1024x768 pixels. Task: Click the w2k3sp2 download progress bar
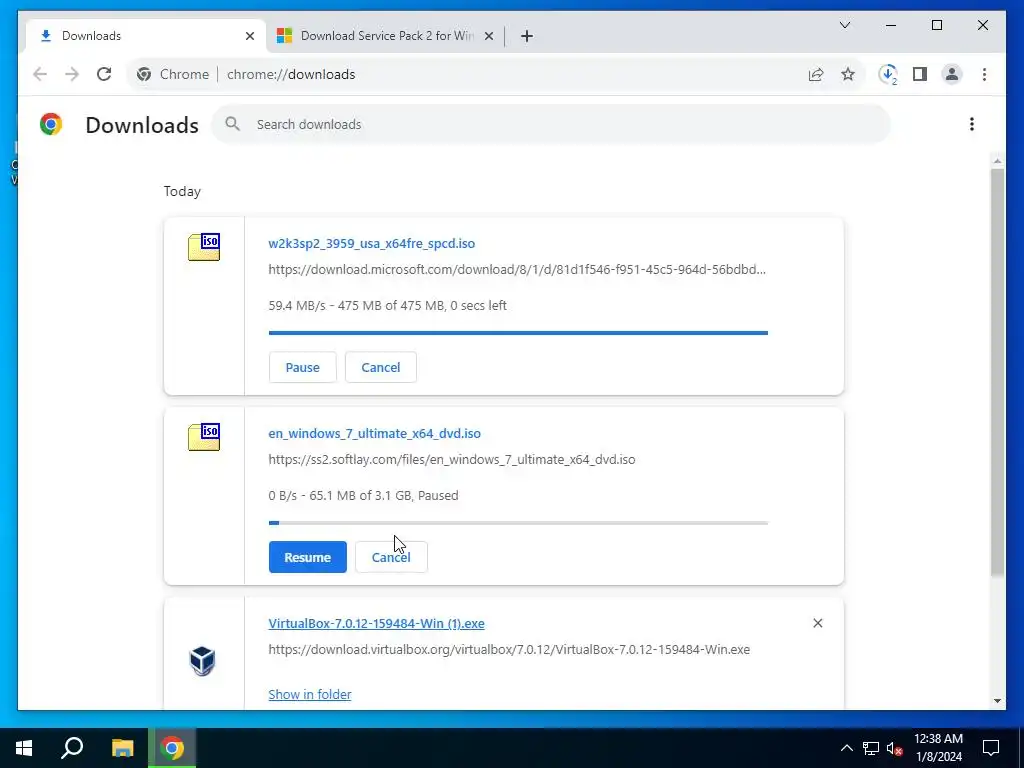click(518, 333)
